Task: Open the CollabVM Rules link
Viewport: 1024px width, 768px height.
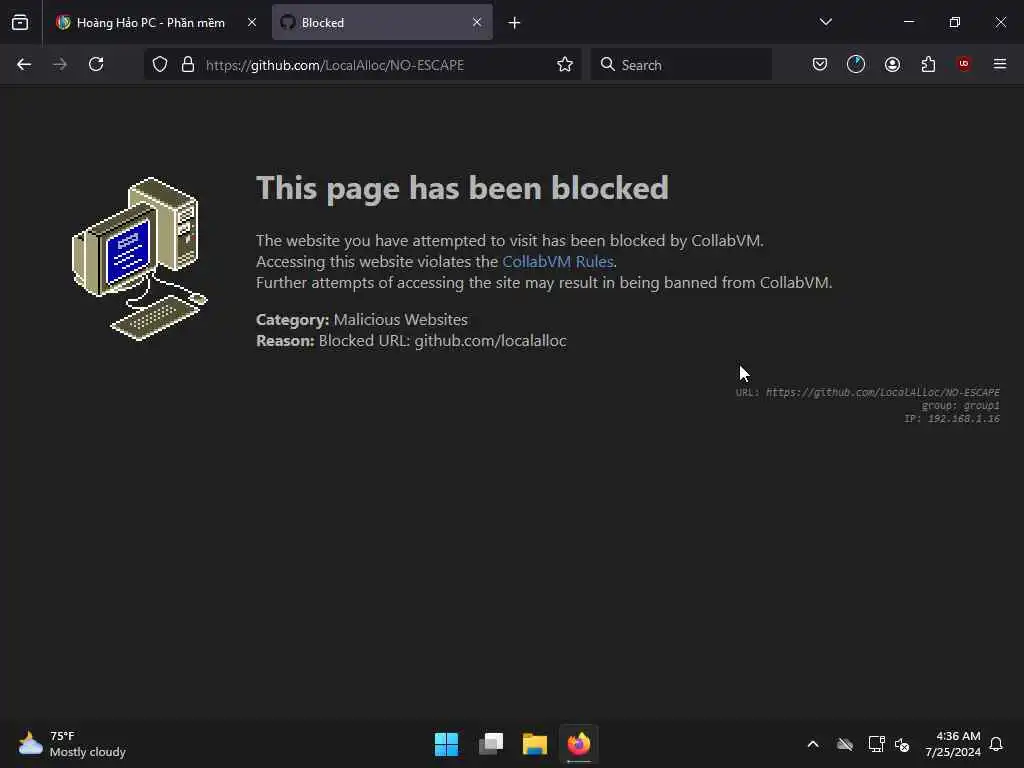Action: click(x=558, y=261)
